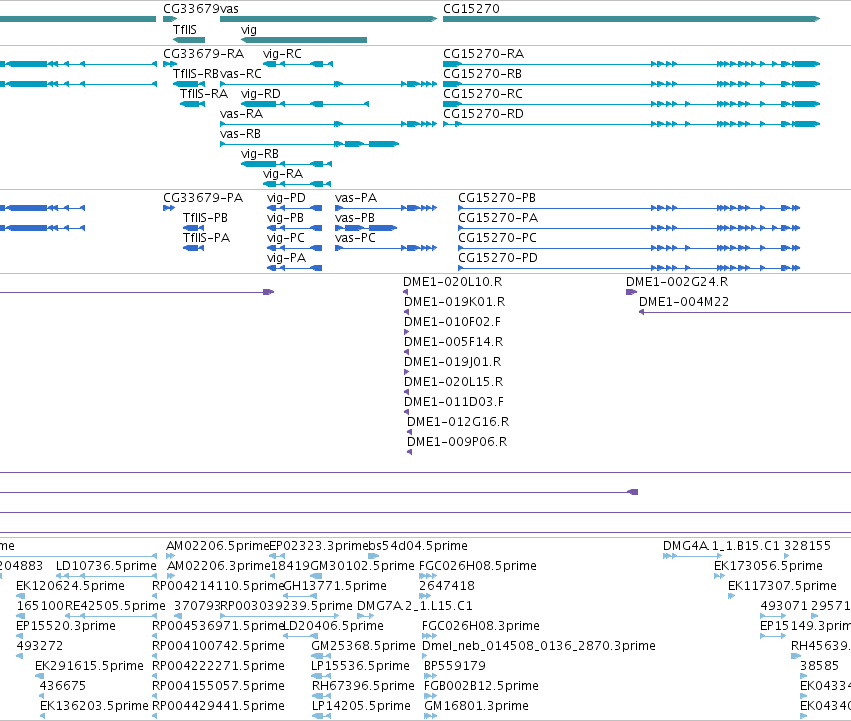851x721 pixels.
Task: Select the vig-RB transcript label
Action: click(x=260, y=154)
